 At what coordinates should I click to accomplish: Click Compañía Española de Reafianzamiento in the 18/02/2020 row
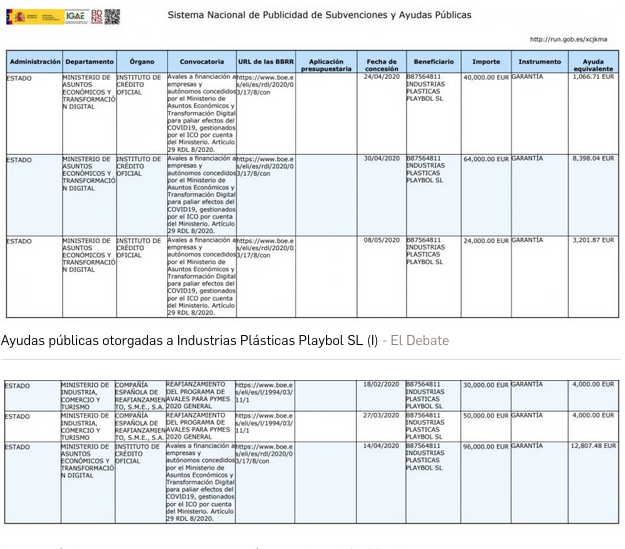tap(140, 396)
